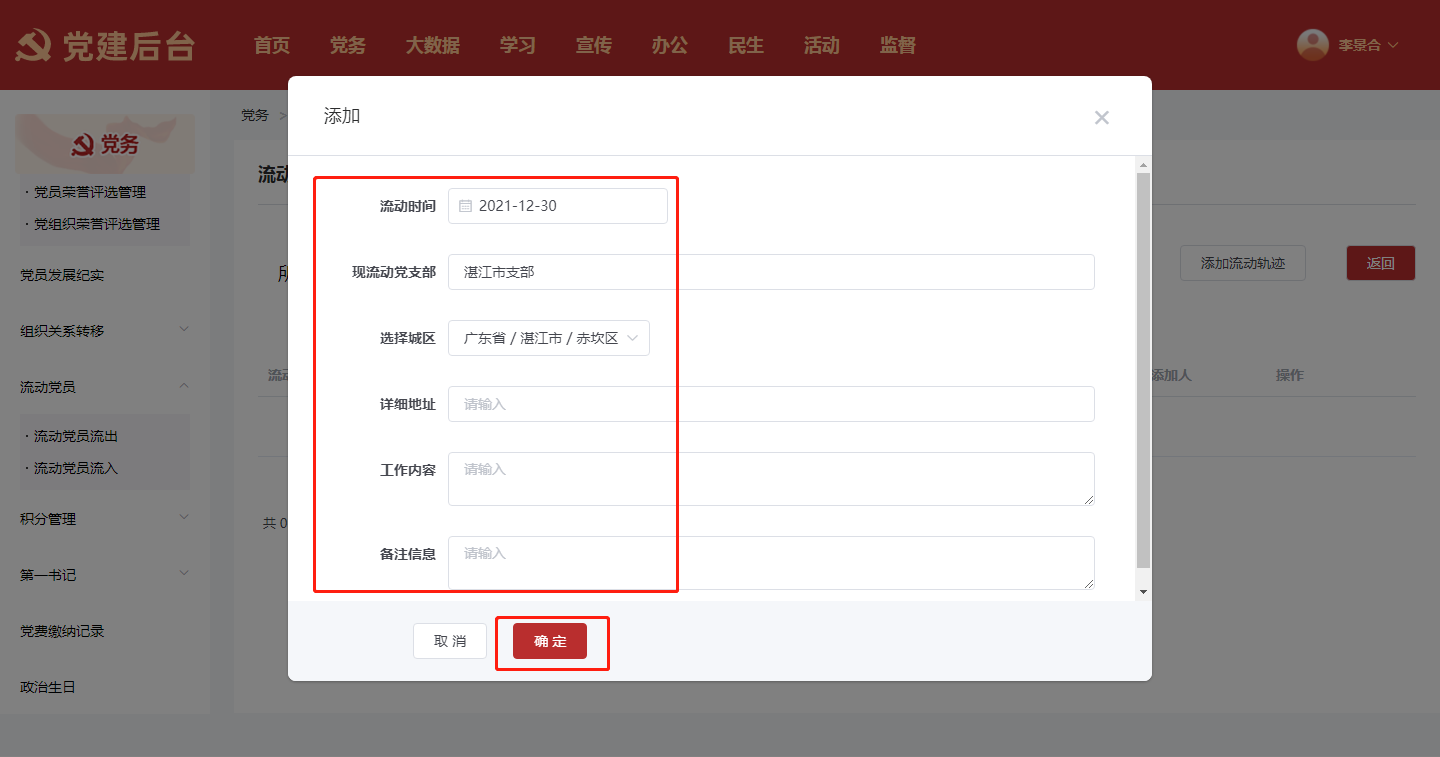Click the 工作内容 text area

click(x=771, y=479)
